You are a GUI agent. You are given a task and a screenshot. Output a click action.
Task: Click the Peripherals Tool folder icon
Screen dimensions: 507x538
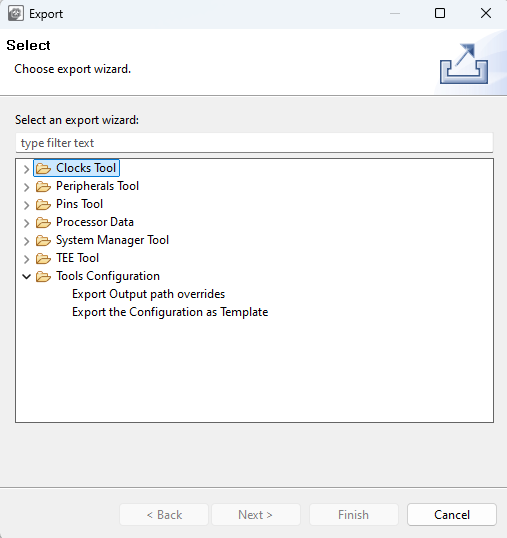tap(44, 186)
